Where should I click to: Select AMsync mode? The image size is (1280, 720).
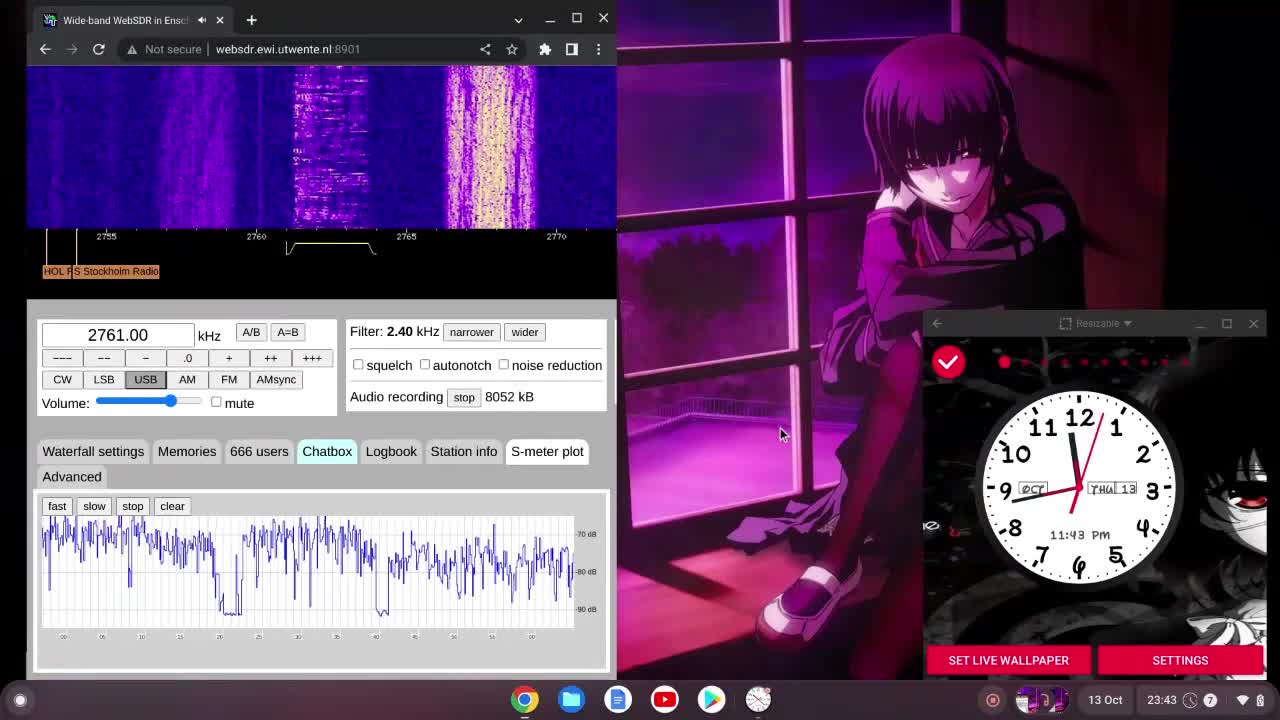(x=276, y=379)
